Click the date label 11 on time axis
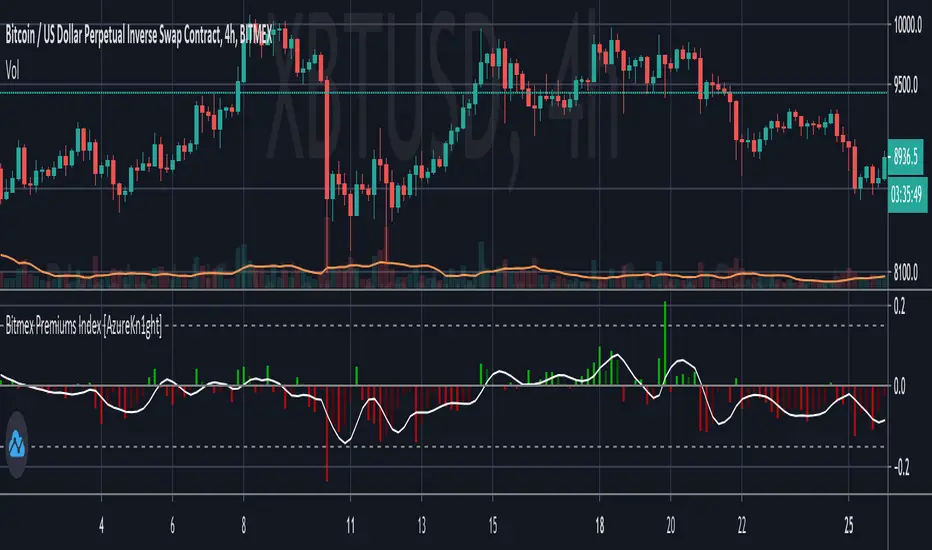932x550 pixels. tap(350, 526)
